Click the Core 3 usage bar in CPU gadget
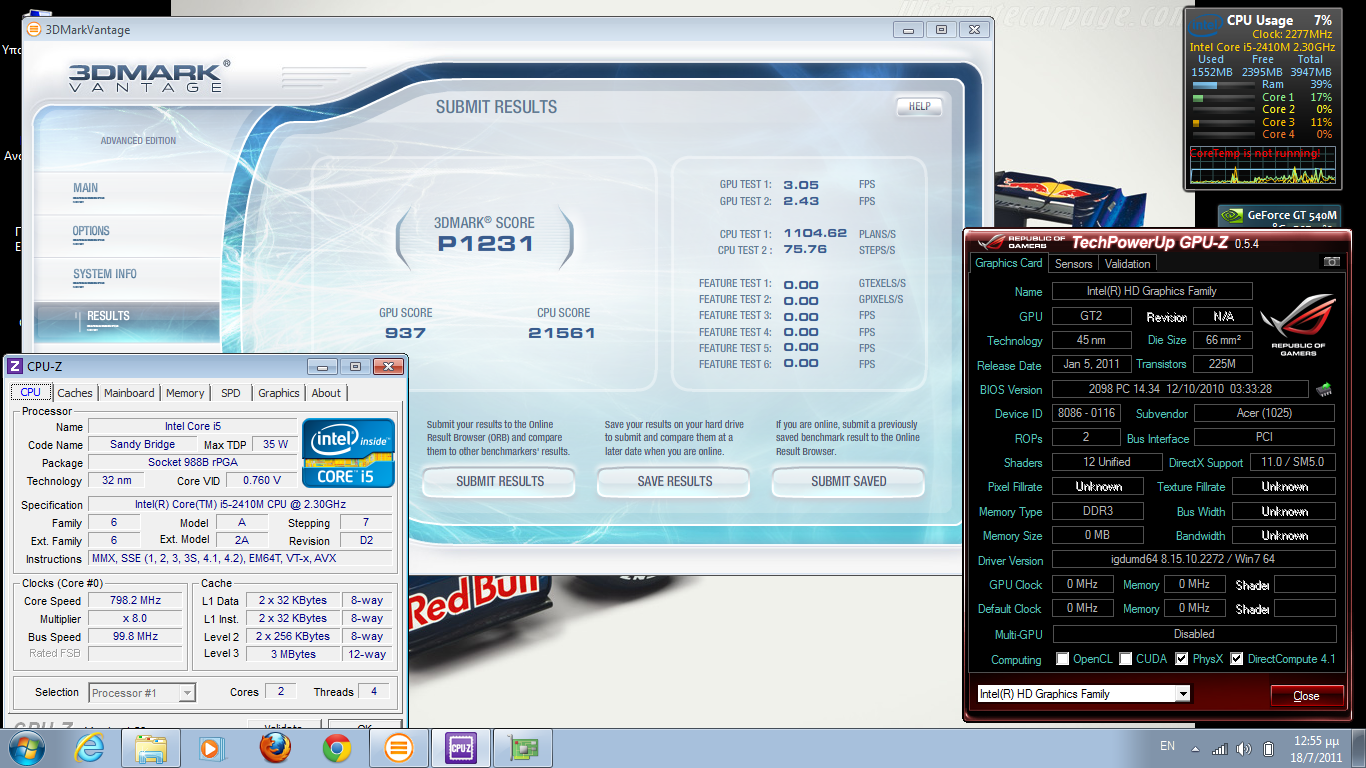 pyautogui.click(x=1224, y=122)
